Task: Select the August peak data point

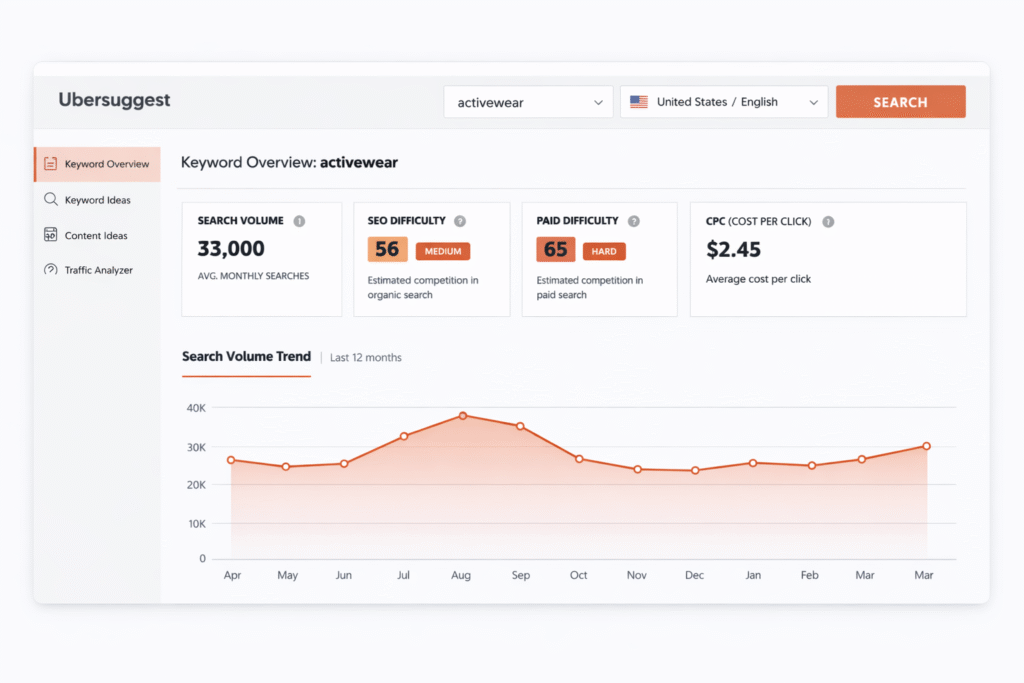Action: 462,415
